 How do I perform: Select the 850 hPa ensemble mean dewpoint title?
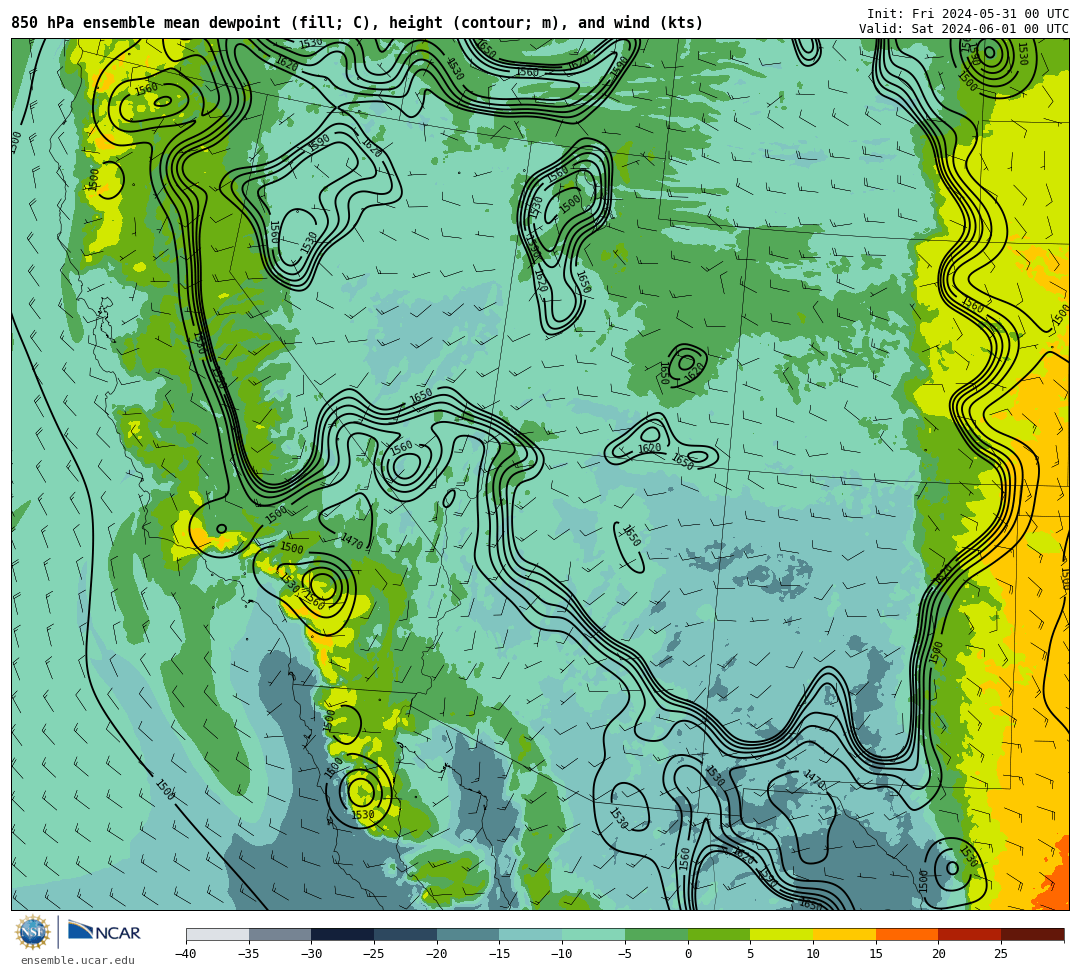coord(357,23)
